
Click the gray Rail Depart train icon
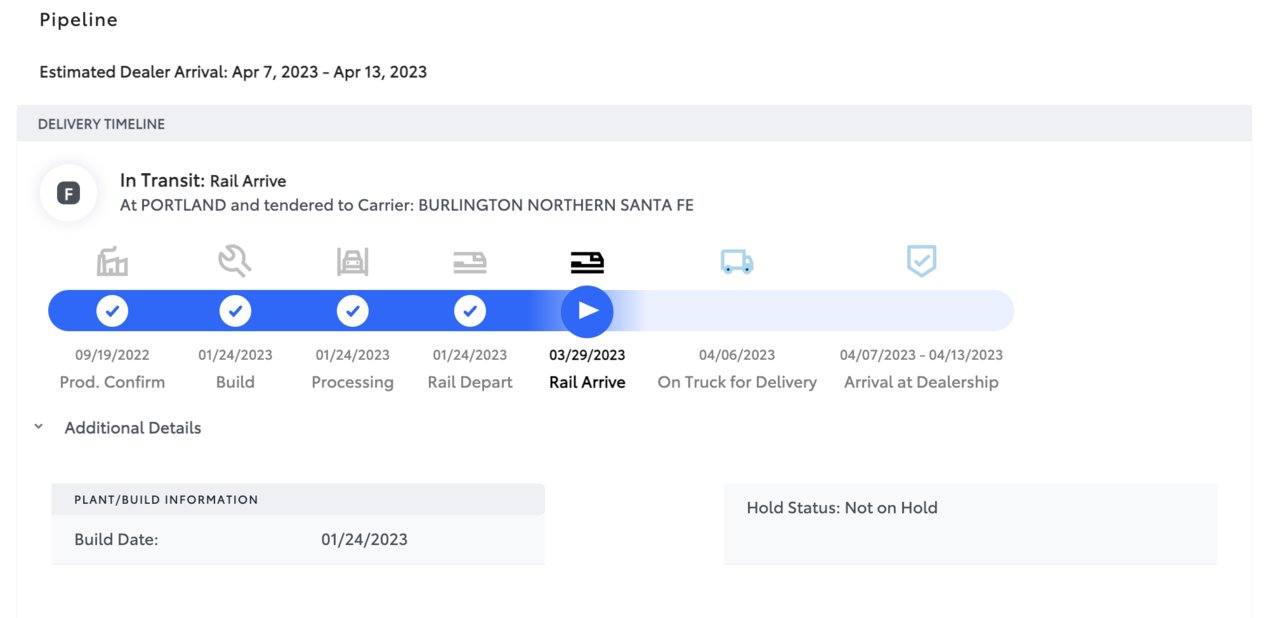coord(470,262)
